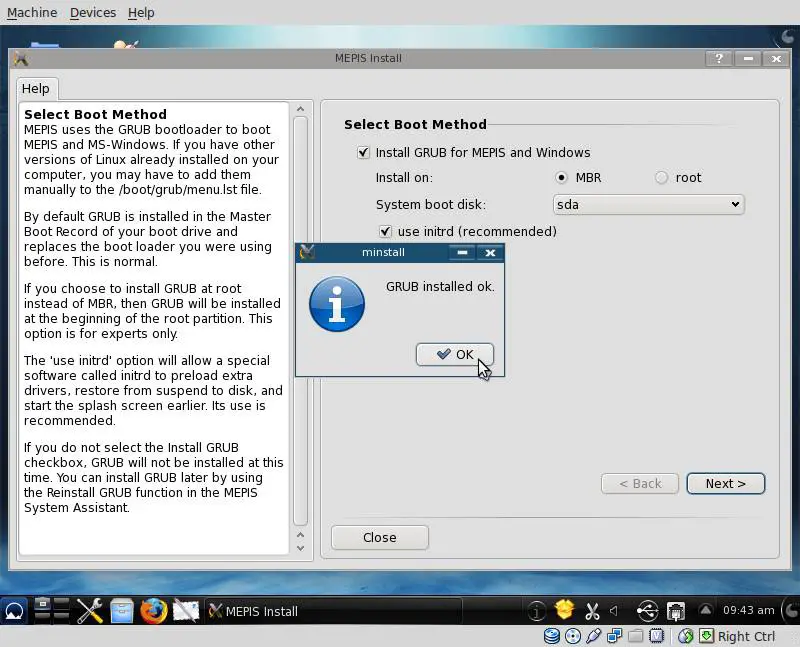Open the package update tray icon
Screen dimensions: 800x647
(x=564, y=610)
